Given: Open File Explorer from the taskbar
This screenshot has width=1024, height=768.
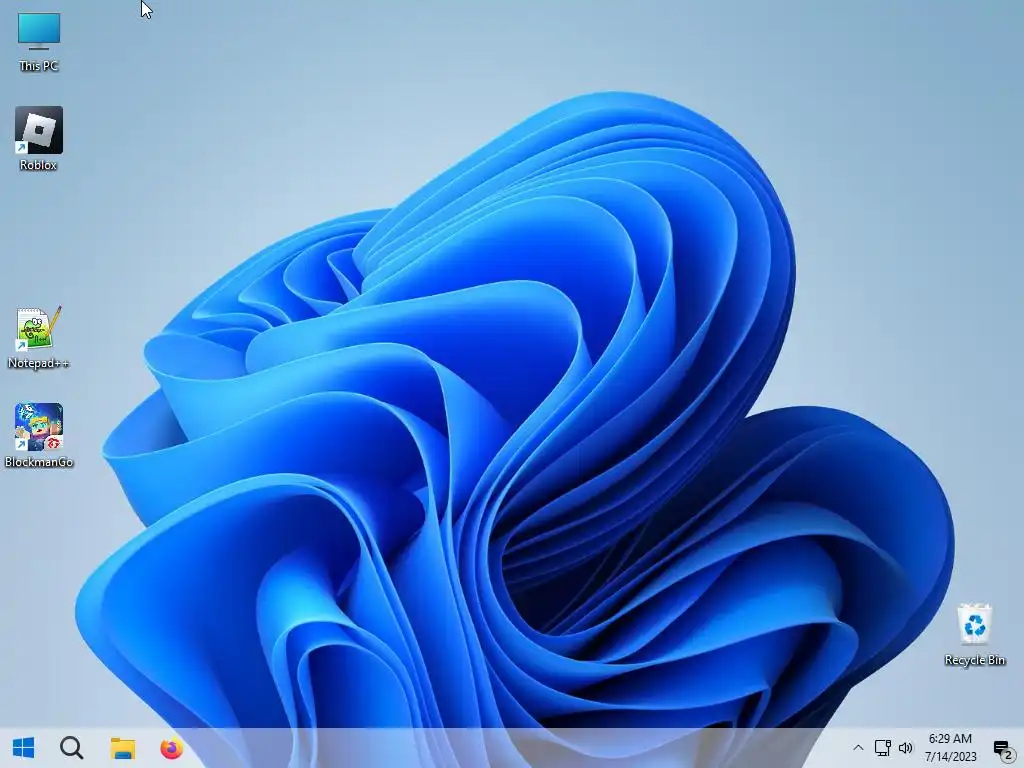Looking at the screenshot, I should pyautogui.click(x=122, y=748).
